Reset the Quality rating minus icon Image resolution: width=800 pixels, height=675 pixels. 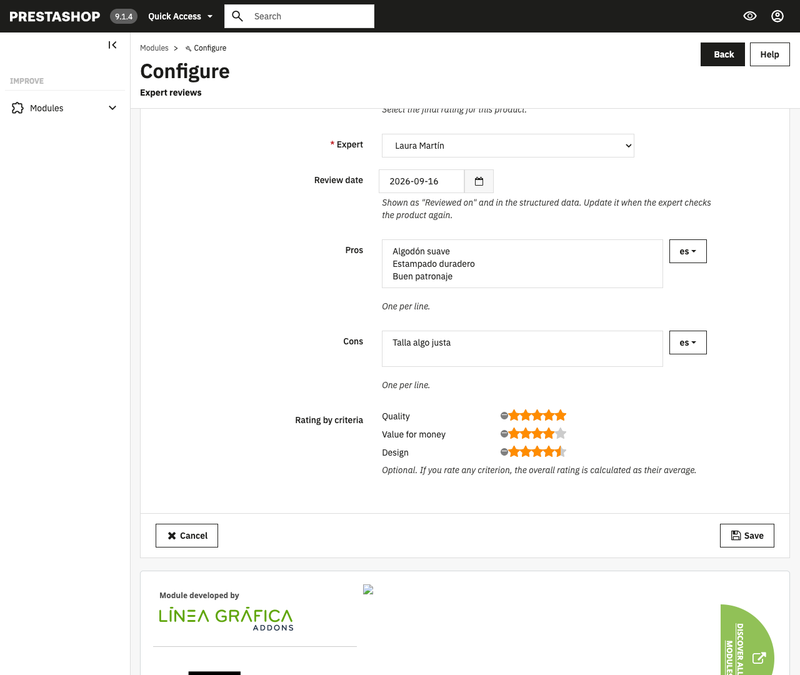504,415
